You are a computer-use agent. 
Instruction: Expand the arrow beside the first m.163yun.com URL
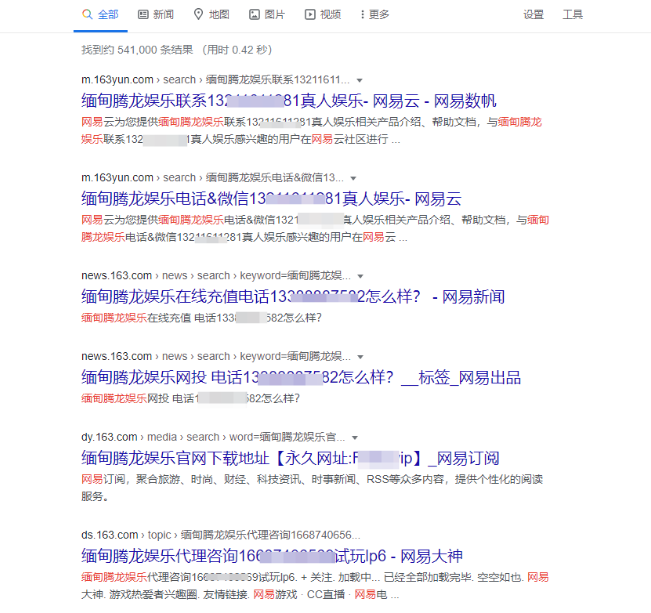pos(359,80)
